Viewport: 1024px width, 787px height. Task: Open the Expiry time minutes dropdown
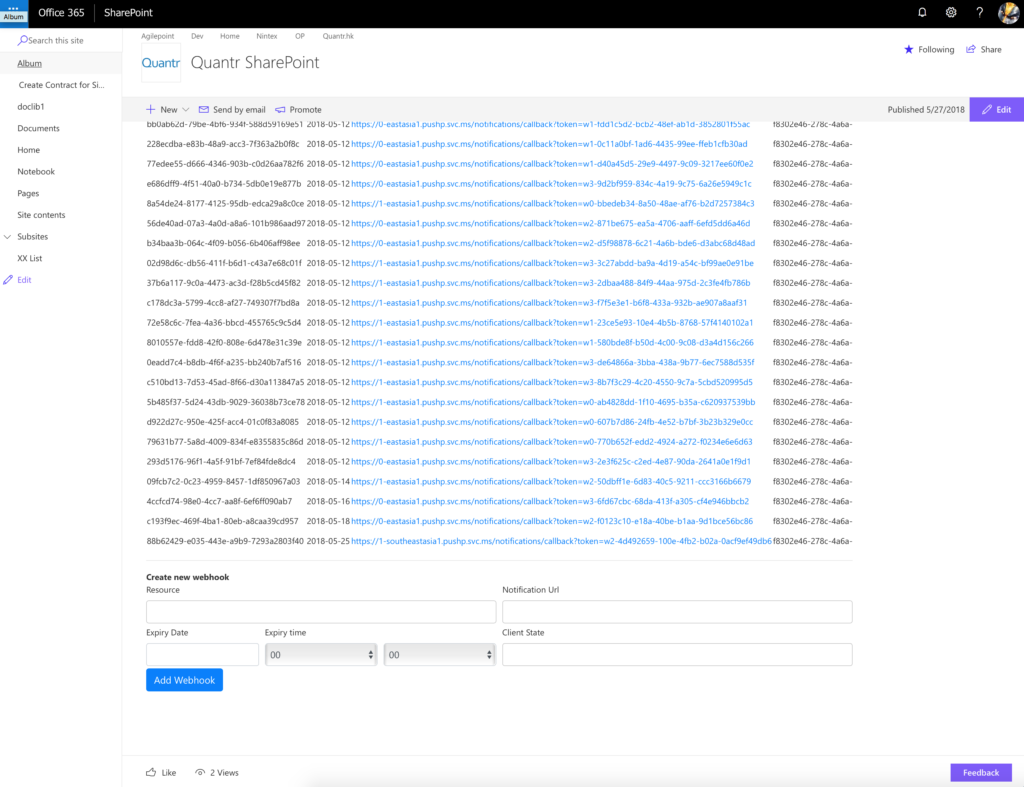440,655
